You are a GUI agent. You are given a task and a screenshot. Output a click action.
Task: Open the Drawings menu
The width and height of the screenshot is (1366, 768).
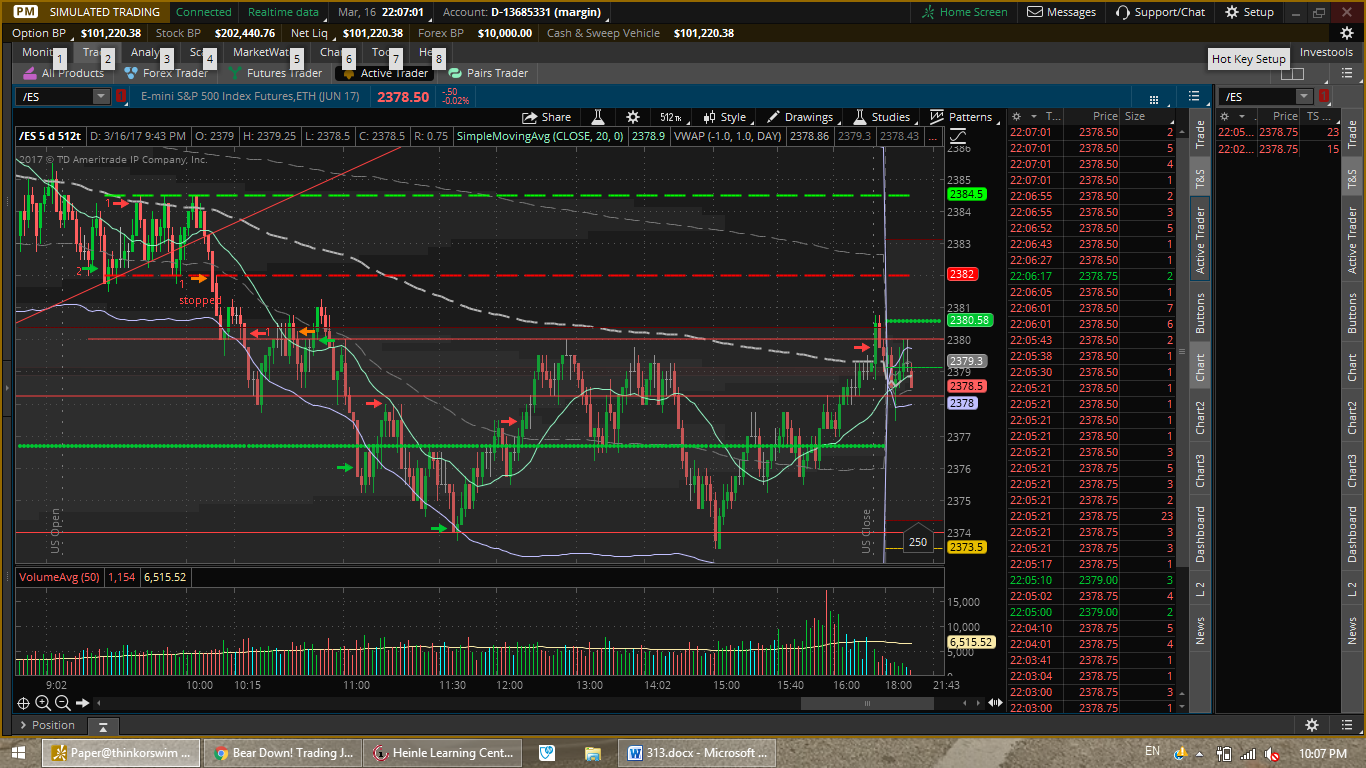pyautogui.click(x=800, y=117)
